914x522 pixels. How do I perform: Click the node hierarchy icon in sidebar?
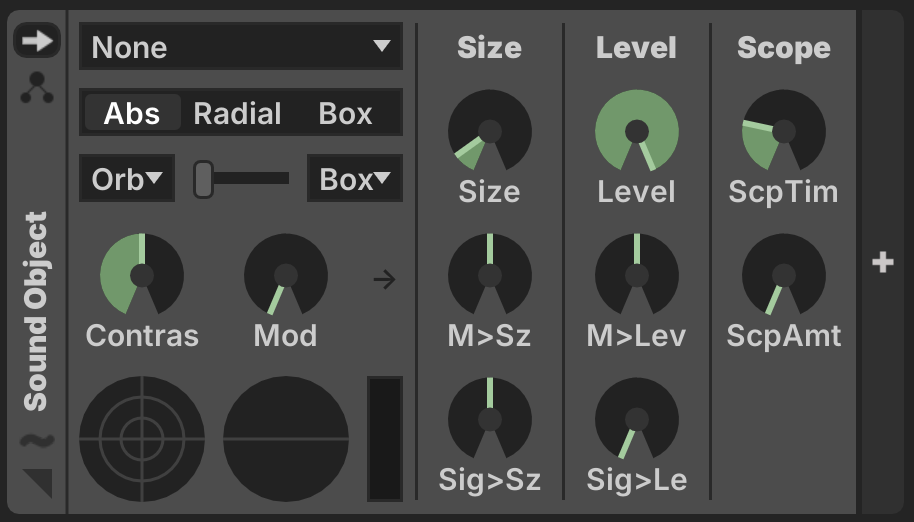click(x=37, y=88)
